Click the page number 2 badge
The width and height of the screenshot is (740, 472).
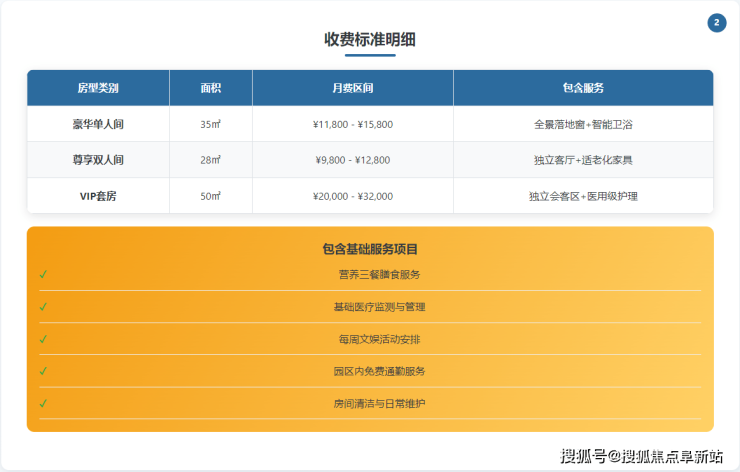716,23
